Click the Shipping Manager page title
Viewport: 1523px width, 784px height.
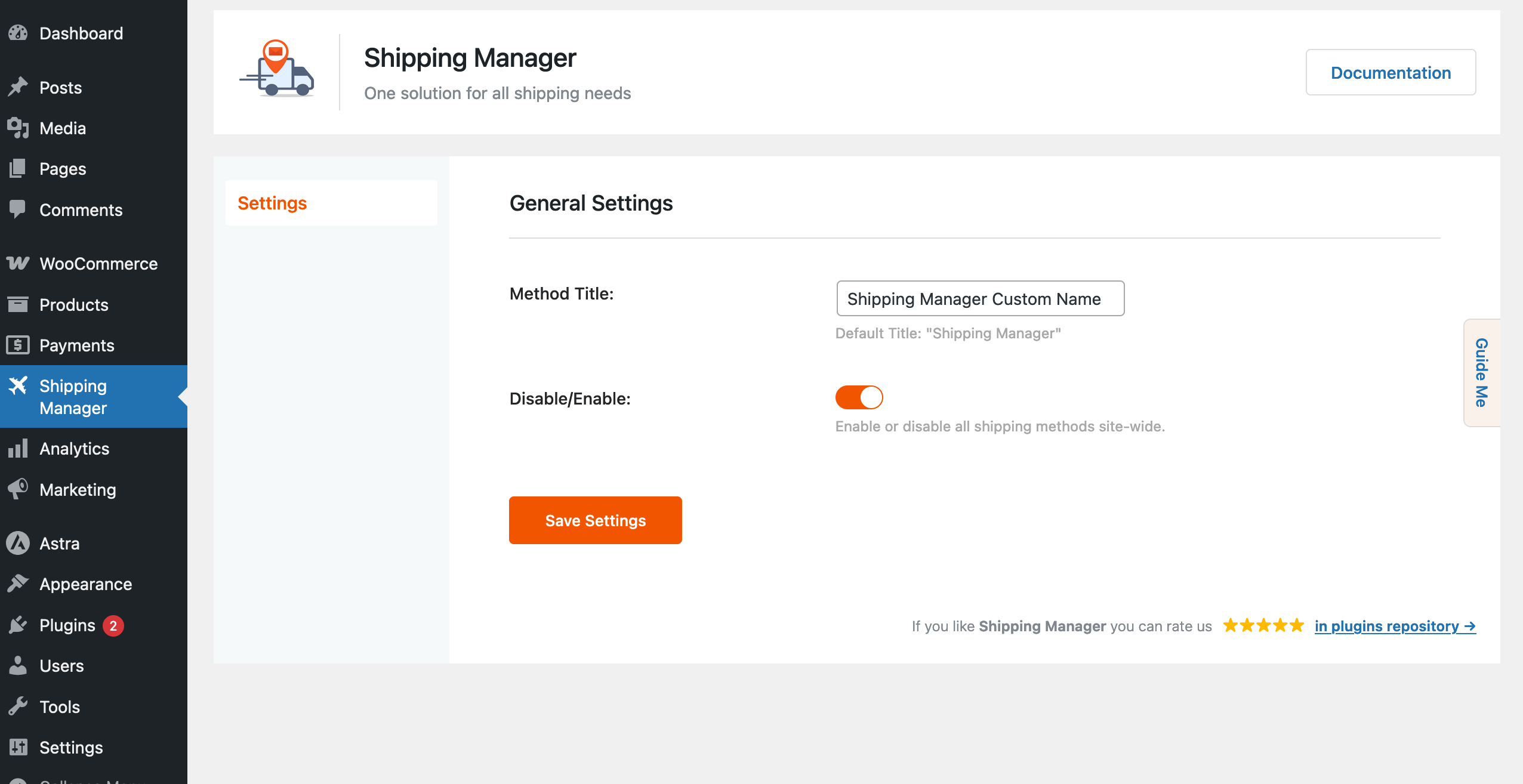[470, 58]
